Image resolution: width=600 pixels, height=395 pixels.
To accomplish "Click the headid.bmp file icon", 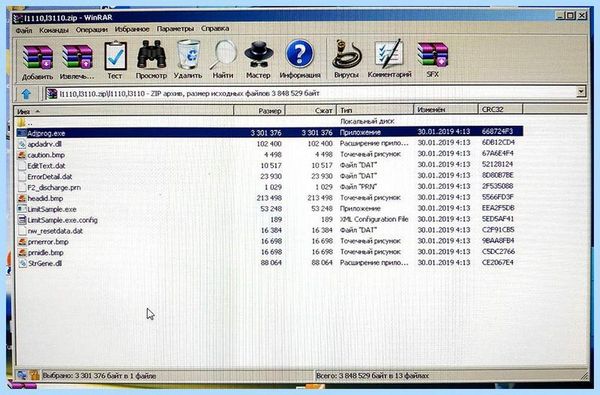I will pos(22,198).
